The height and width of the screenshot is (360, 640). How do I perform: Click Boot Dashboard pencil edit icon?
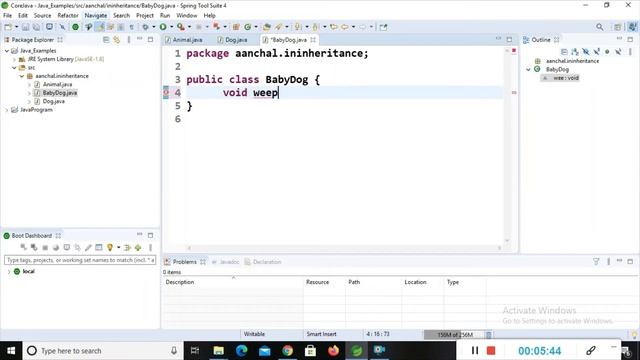(x=88, y=247)
